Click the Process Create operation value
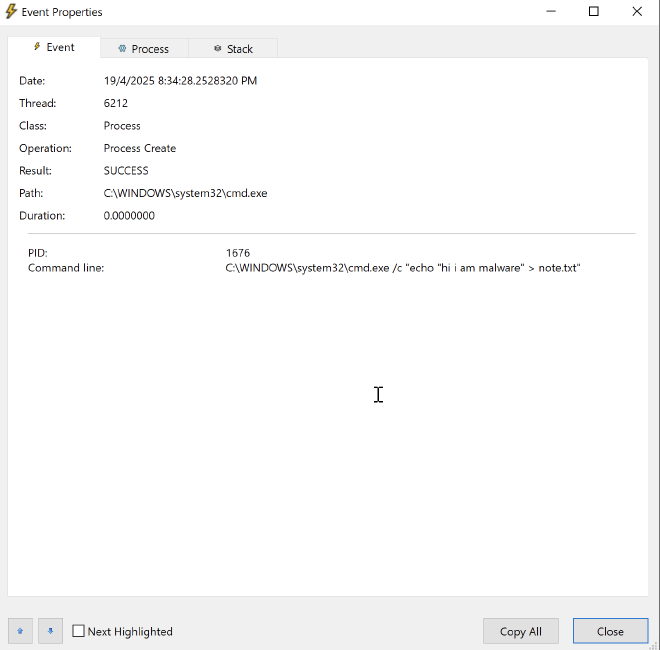 tap(140, 148)
